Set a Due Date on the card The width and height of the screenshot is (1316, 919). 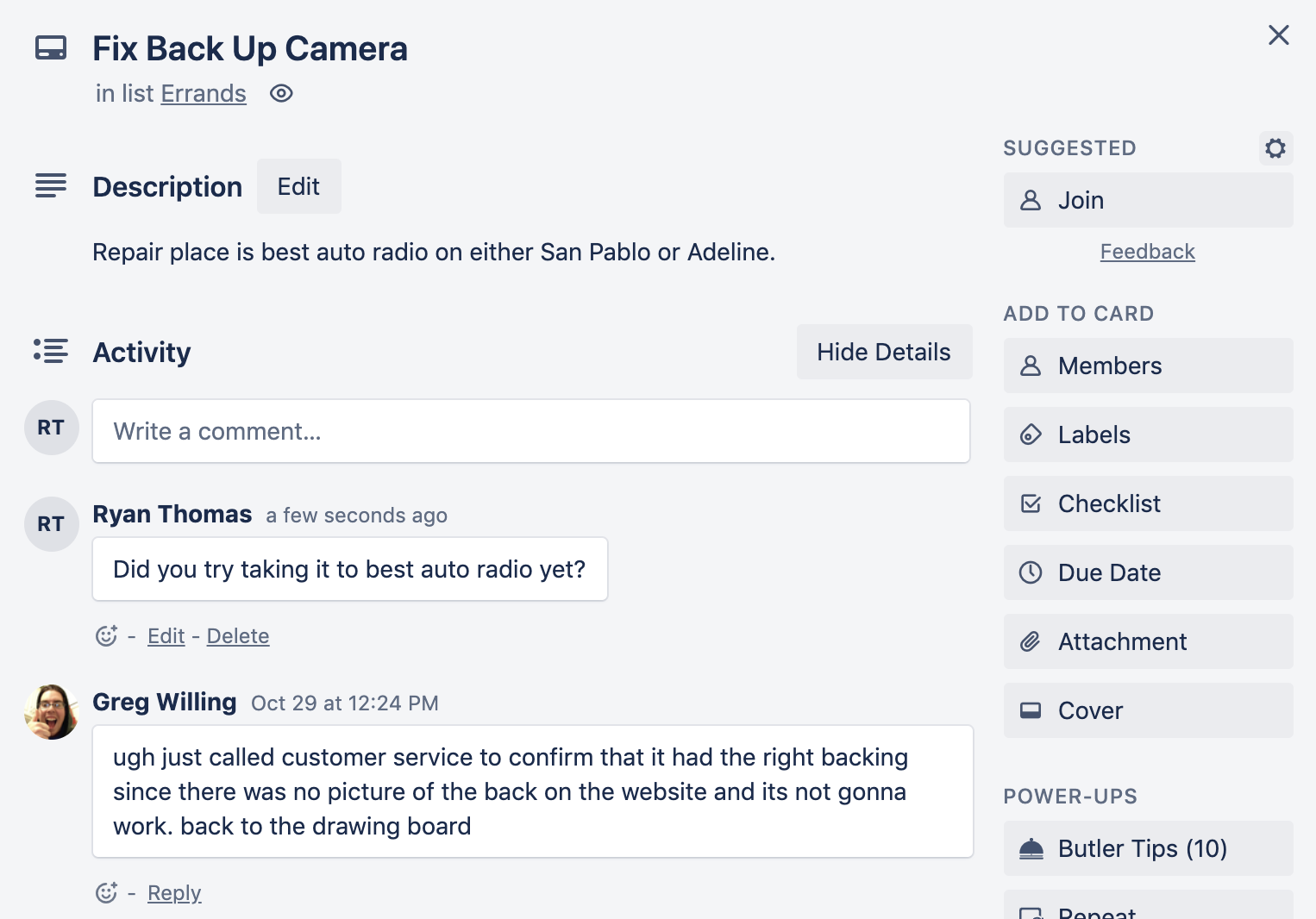point(1147,572)
